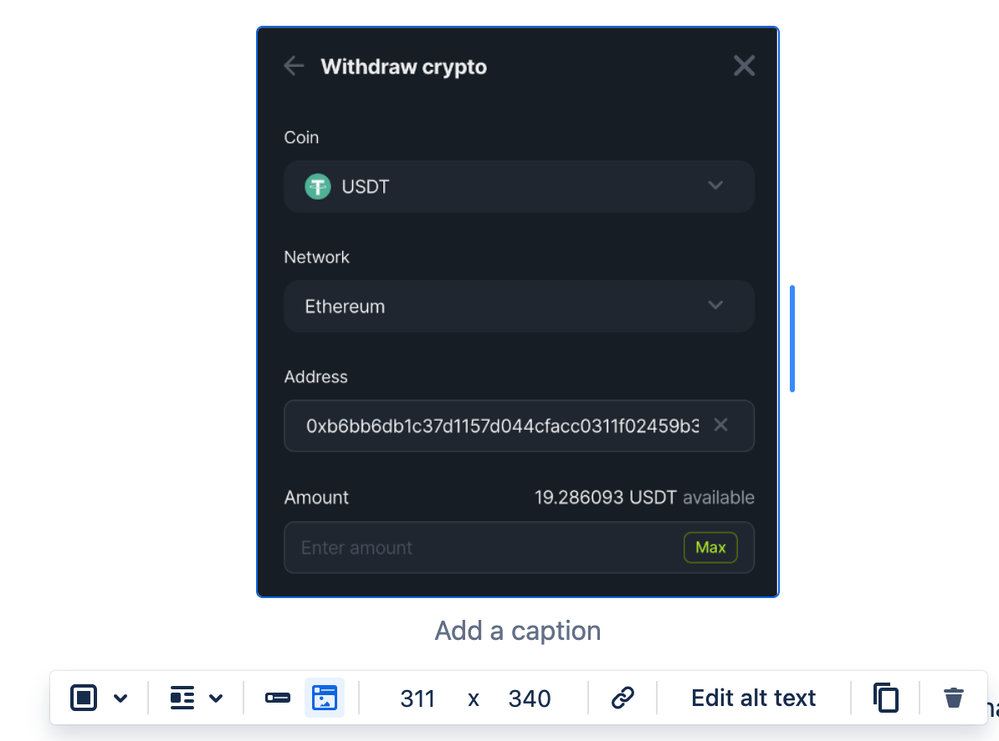This screenshot has height=741, width=999.
Task: Click Add a caption
Action: tap(517, 630)
